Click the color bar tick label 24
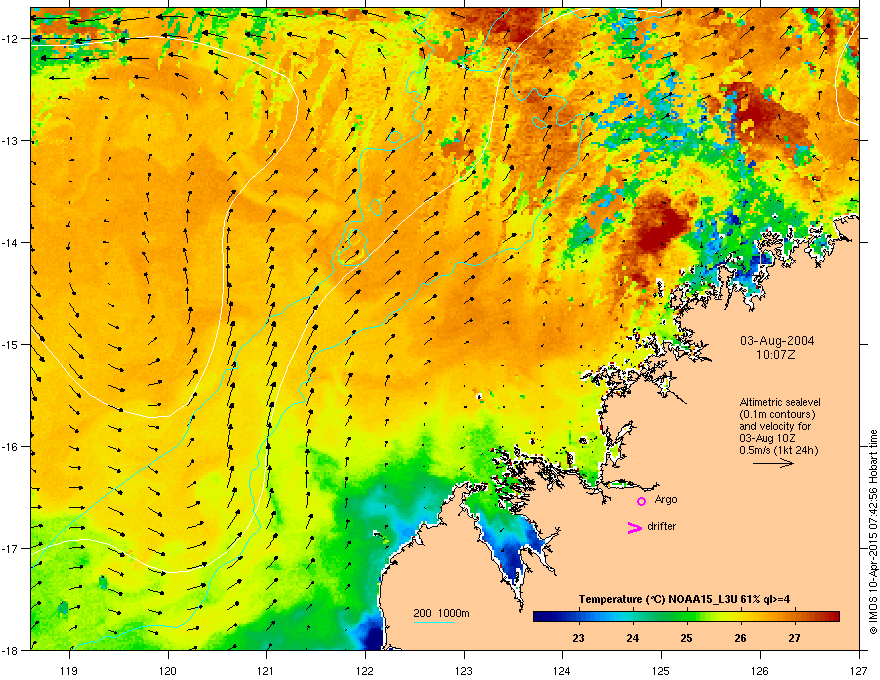The width and height of the screenshot is (880, 680). 632,638
